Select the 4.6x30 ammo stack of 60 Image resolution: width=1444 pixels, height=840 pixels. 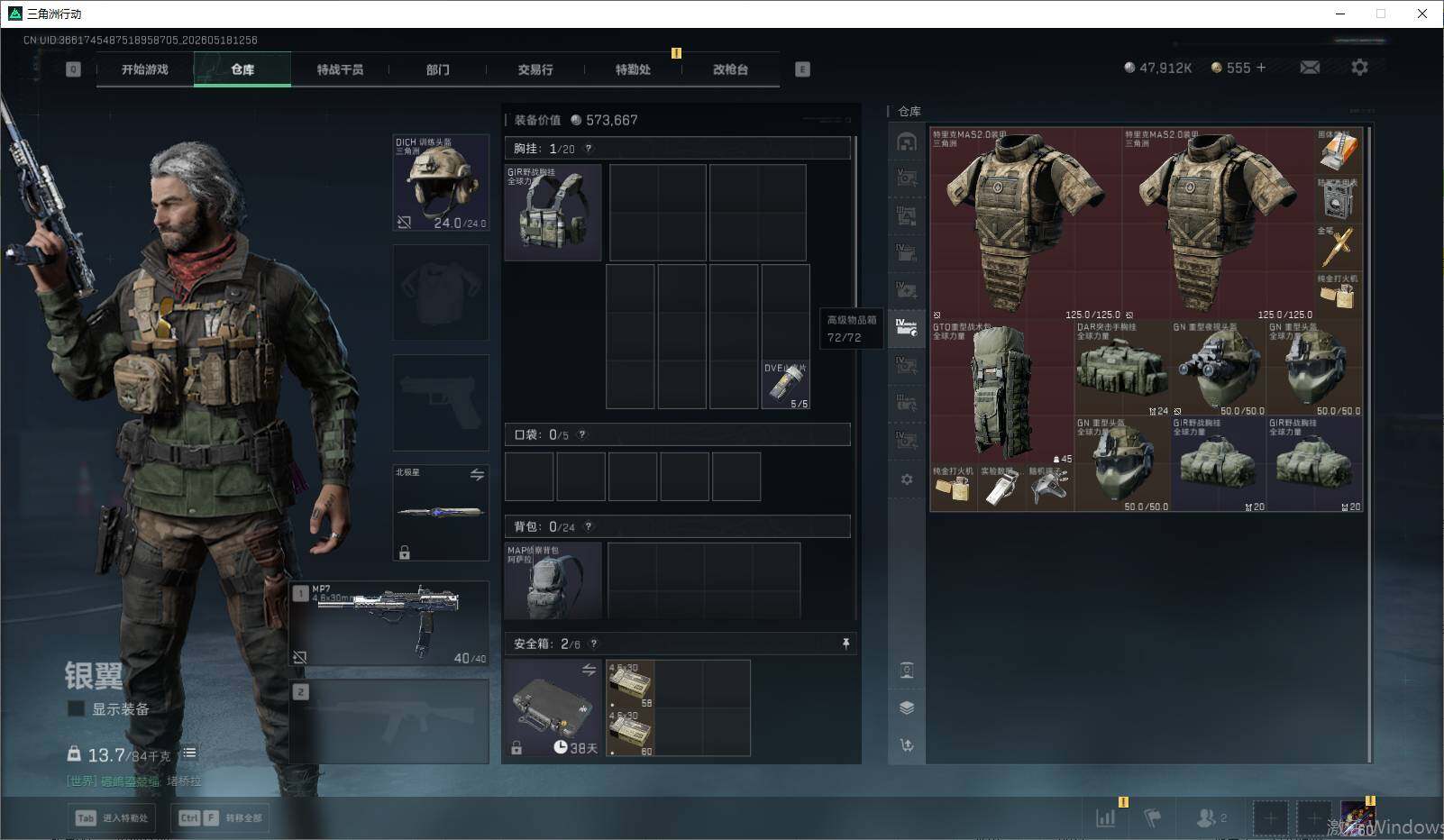tap(631, 733)
